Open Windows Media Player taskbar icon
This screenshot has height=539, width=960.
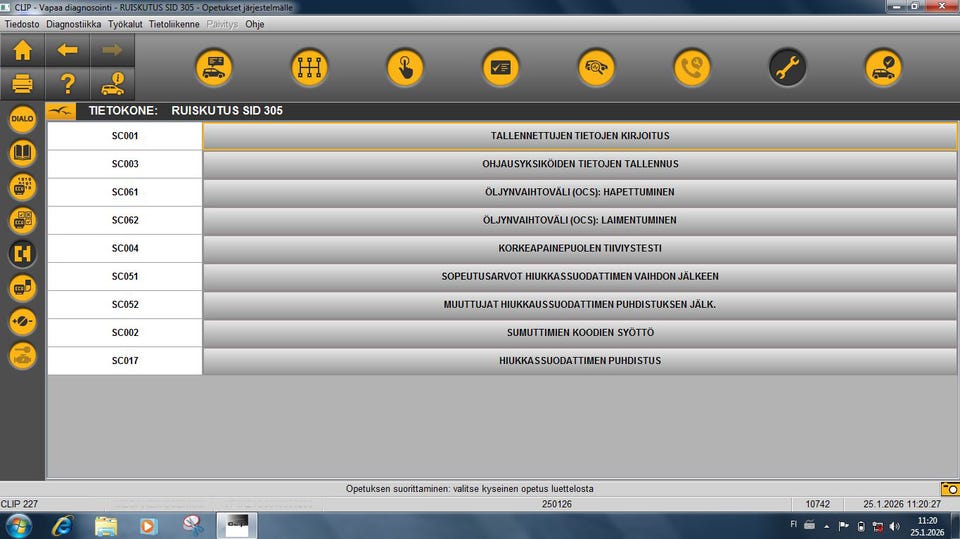click(x=148, y=526)
